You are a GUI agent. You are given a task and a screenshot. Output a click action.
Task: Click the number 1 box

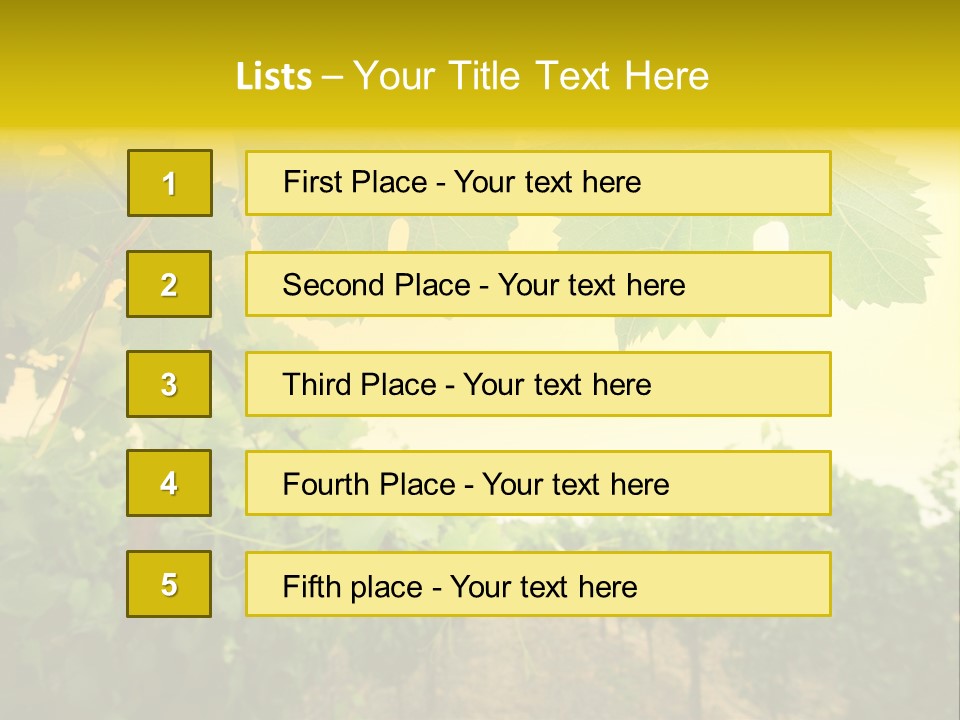coord(170,183)
